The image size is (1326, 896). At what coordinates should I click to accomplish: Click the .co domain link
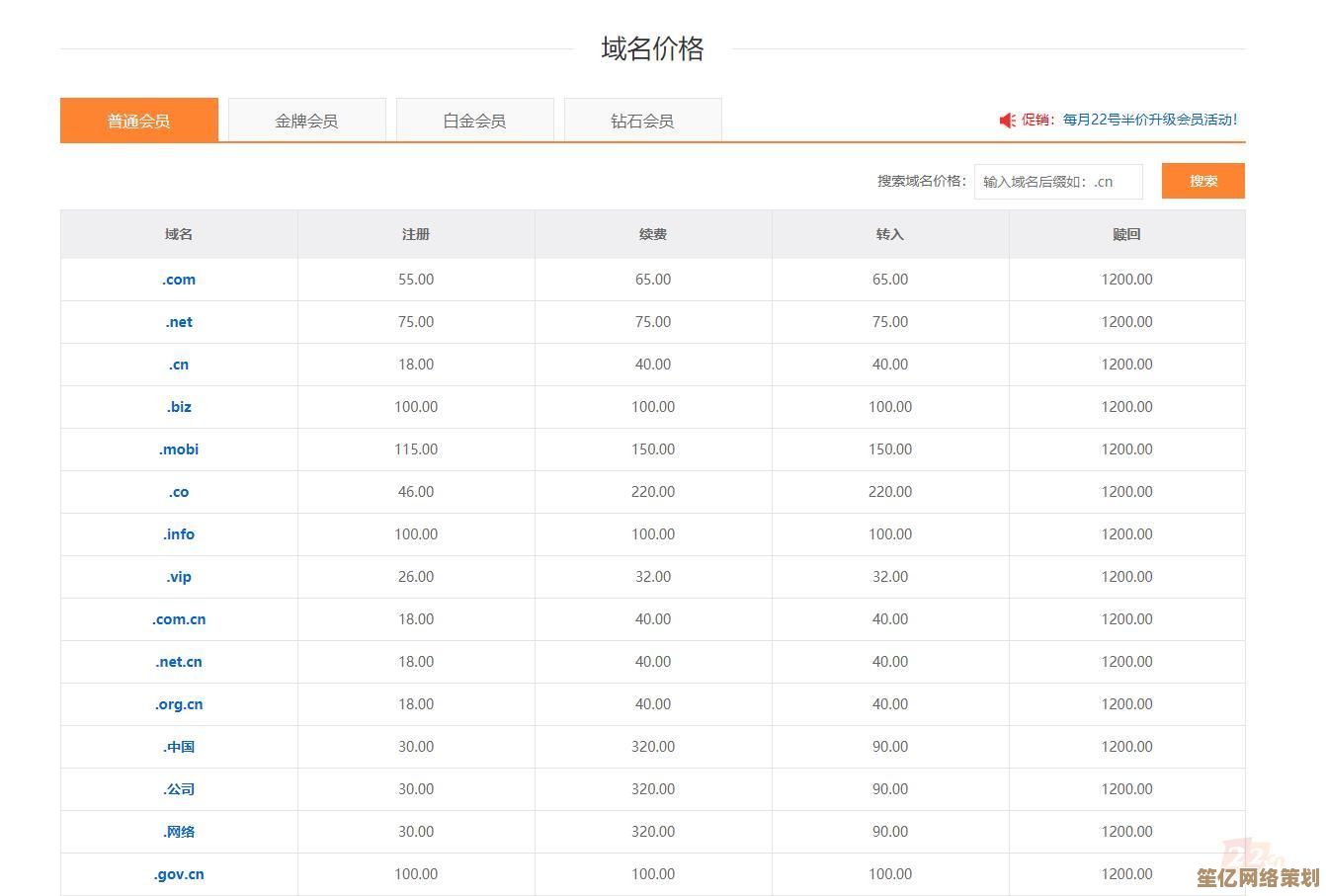pos(179,492)
